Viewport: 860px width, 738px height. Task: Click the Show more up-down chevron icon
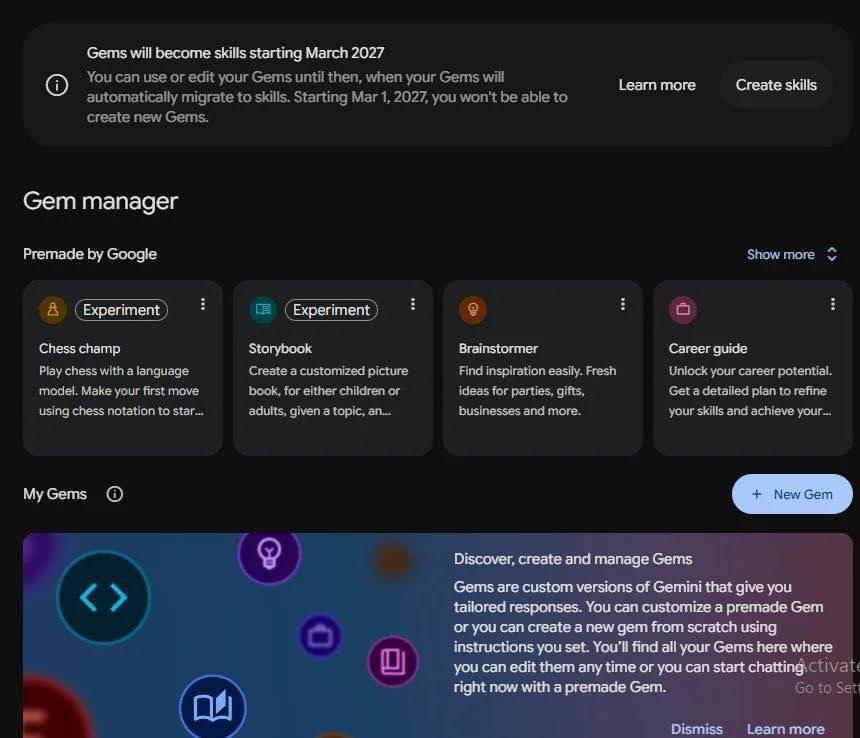click(x=831, y=254)
